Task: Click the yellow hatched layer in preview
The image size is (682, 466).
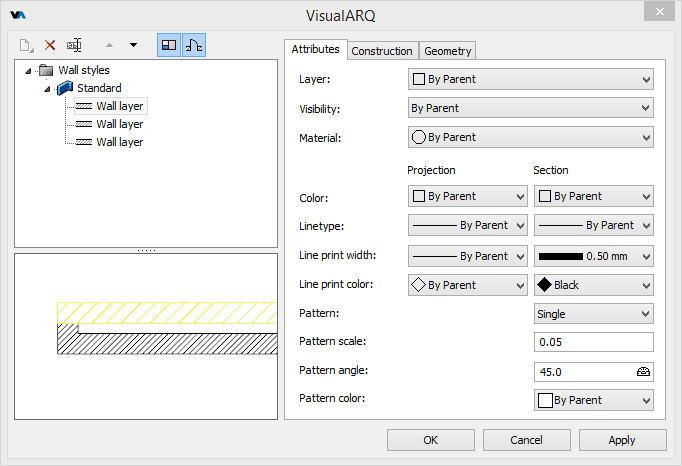Action: click(167, 313)
